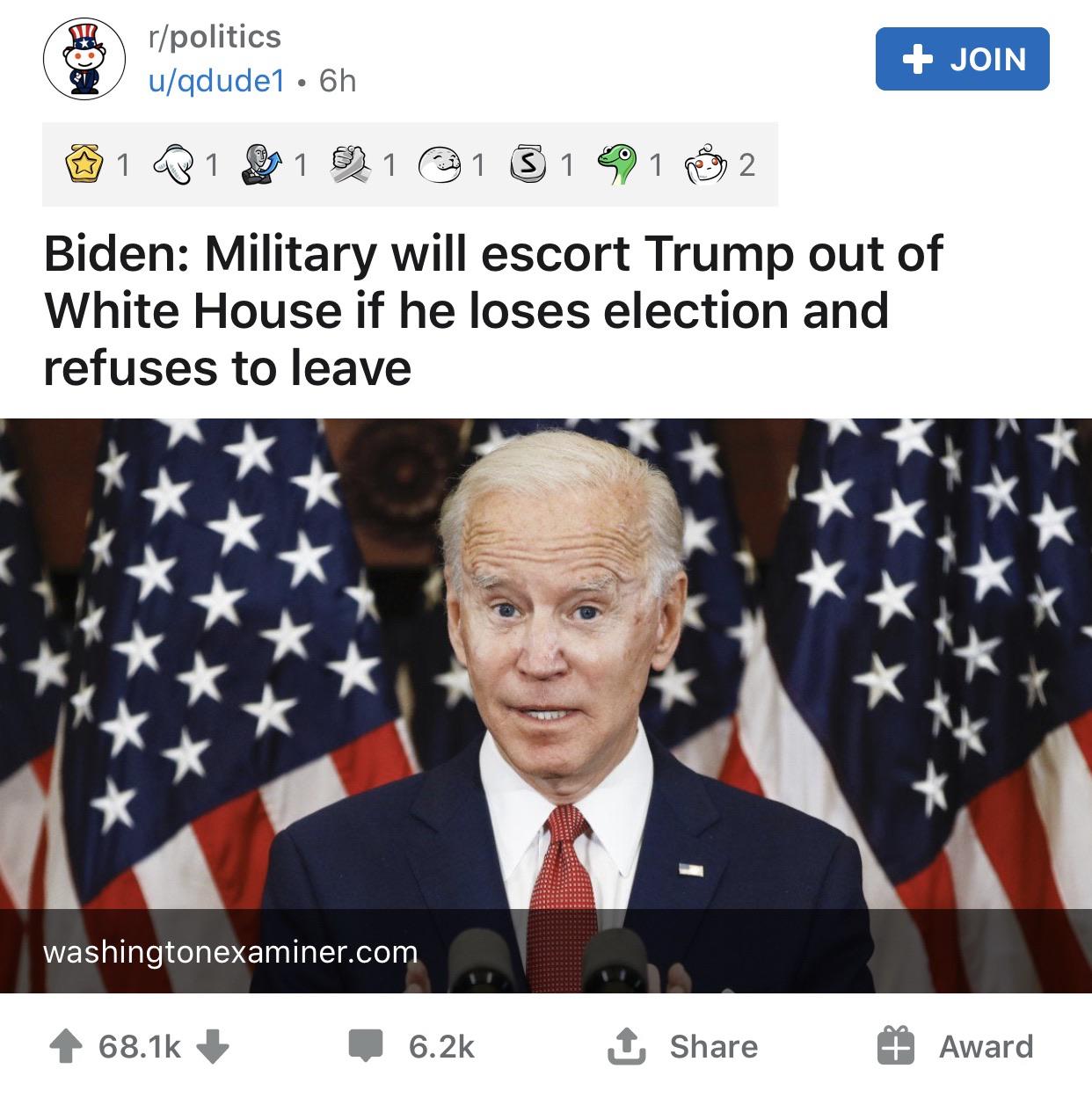Tap the share upload arrow icon

[x=623, y=1045]
